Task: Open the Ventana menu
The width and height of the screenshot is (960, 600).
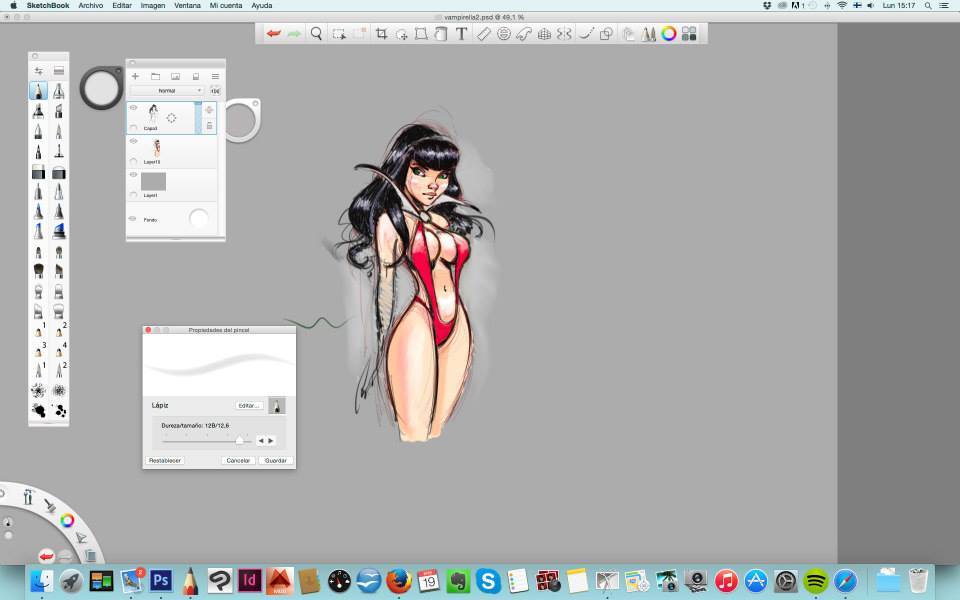Action: [x=187, y=5]
